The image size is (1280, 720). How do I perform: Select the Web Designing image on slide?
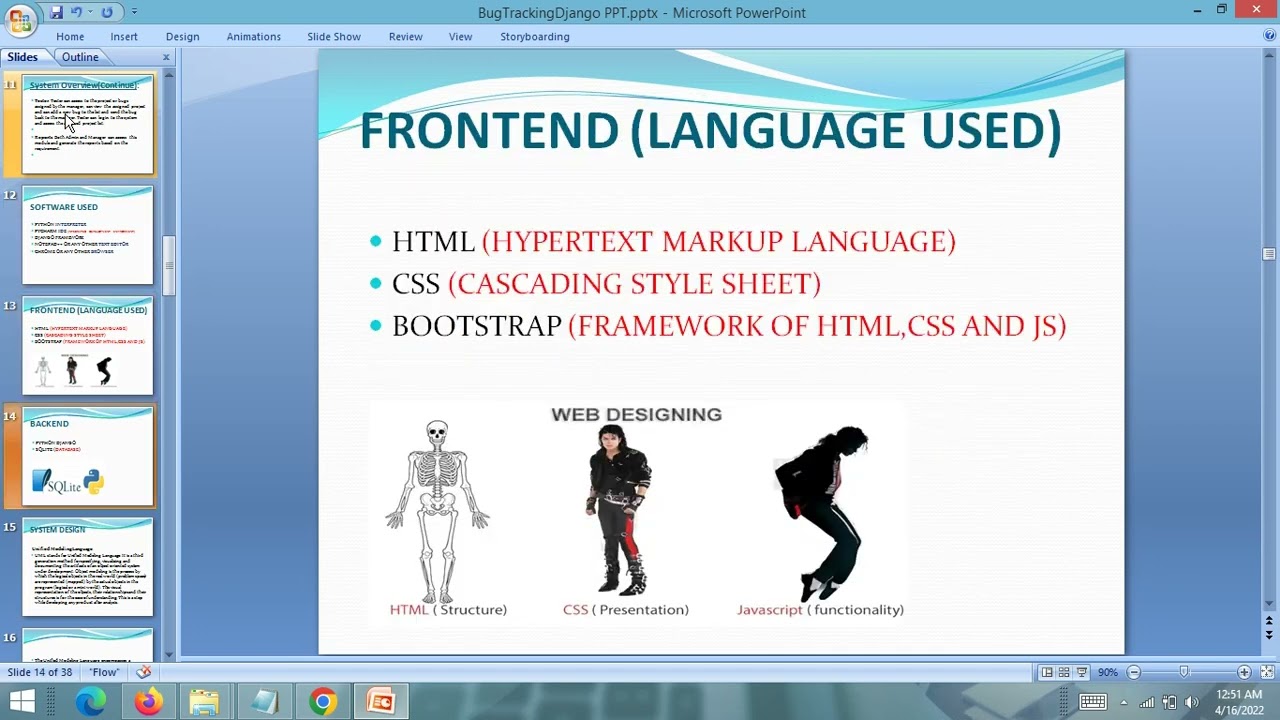(x=638, y=513)
